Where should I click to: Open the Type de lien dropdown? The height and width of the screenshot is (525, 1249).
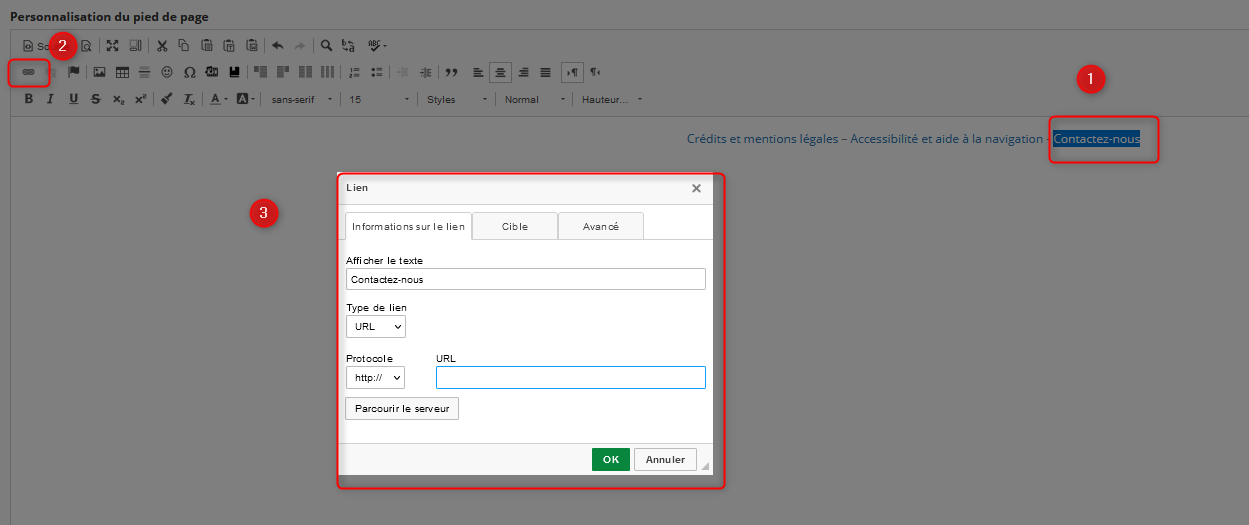[376, 327]
